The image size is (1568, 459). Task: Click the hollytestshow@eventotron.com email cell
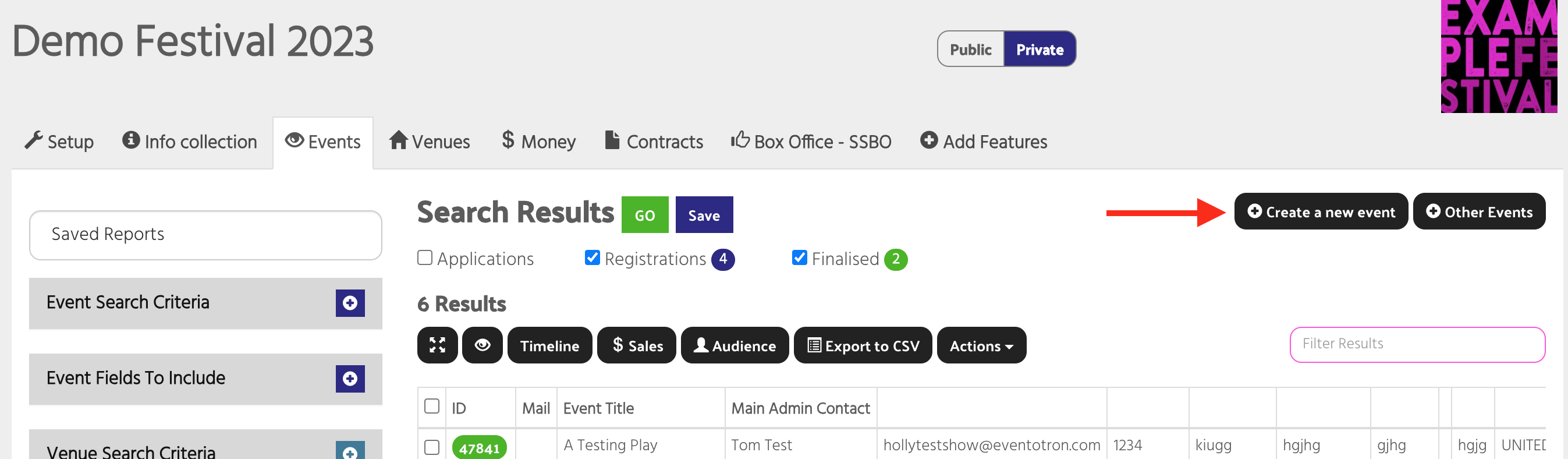[x=992, y=445]
